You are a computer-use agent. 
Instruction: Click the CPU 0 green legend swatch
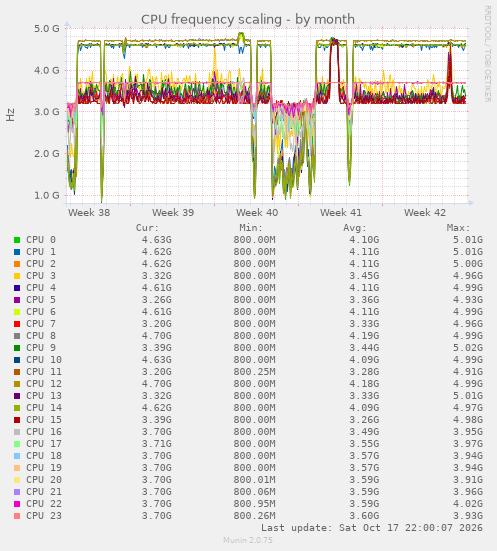coord(17,240)
